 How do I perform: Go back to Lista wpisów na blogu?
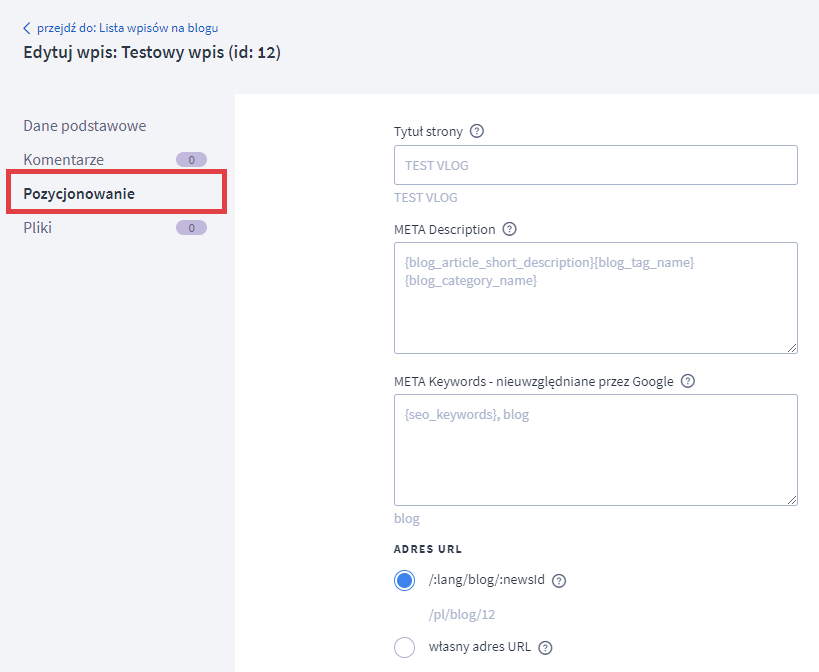pyautogui.click(x=127, y=28)
